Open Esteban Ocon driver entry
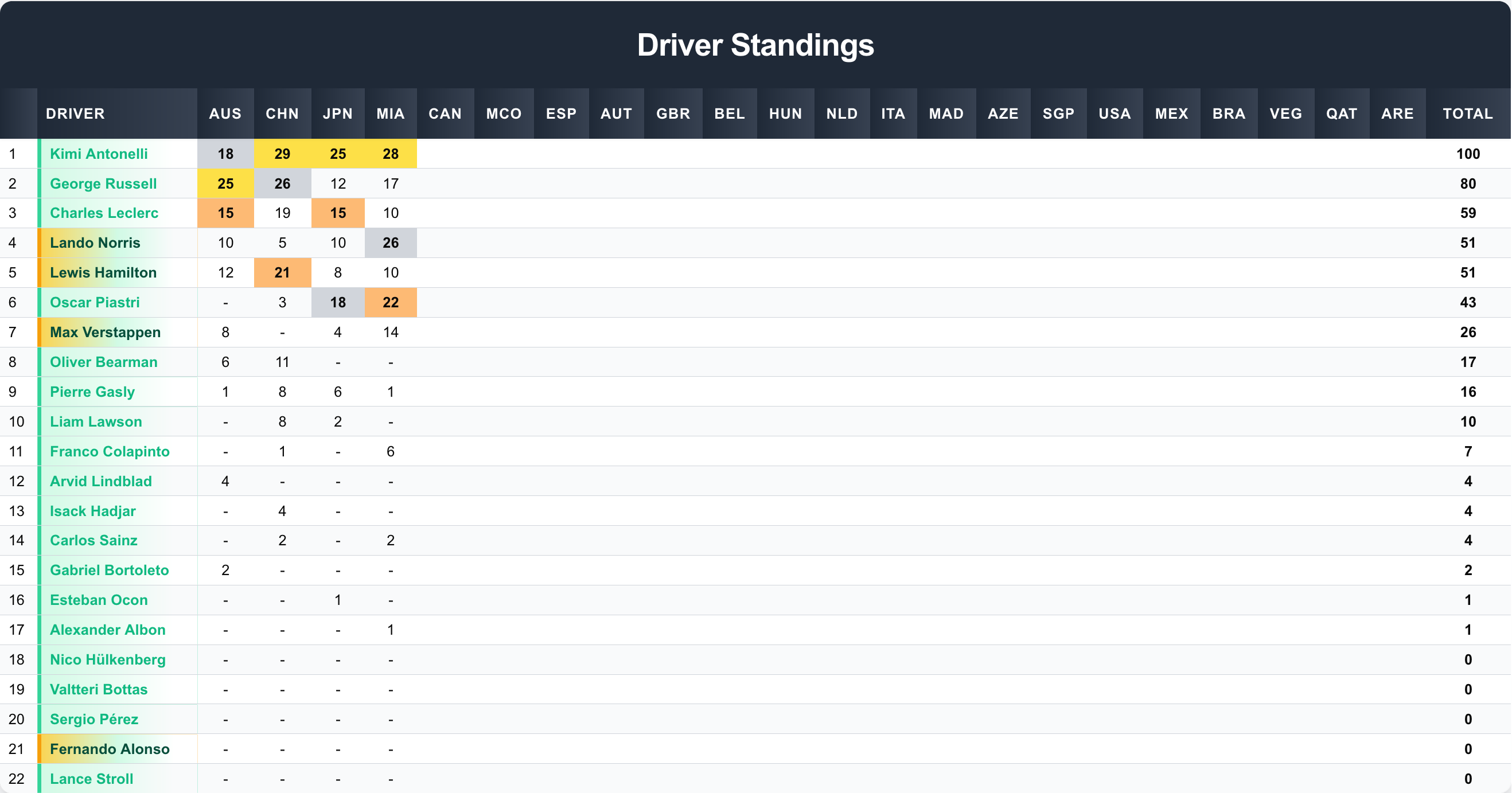 (x=99, y=600)
